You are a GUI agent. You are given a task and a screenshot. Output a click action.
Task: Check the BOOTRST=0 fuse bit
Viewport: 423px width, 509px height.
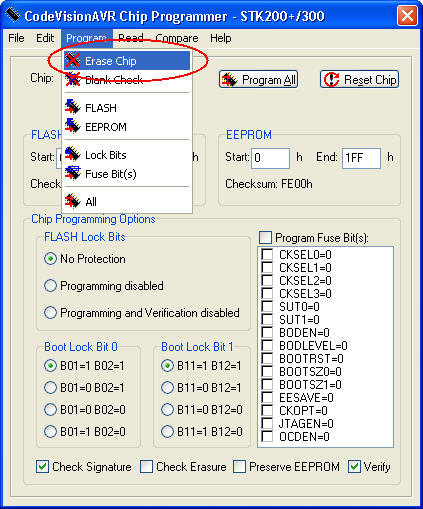pyautogui.click(x=267, y=358)
